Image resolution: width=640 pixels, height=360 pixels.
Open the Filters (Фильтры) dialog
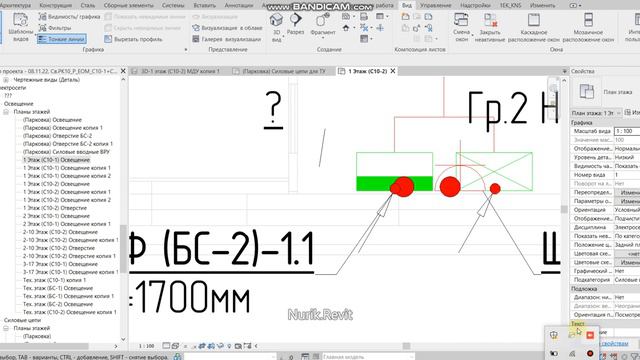(55, 28)
